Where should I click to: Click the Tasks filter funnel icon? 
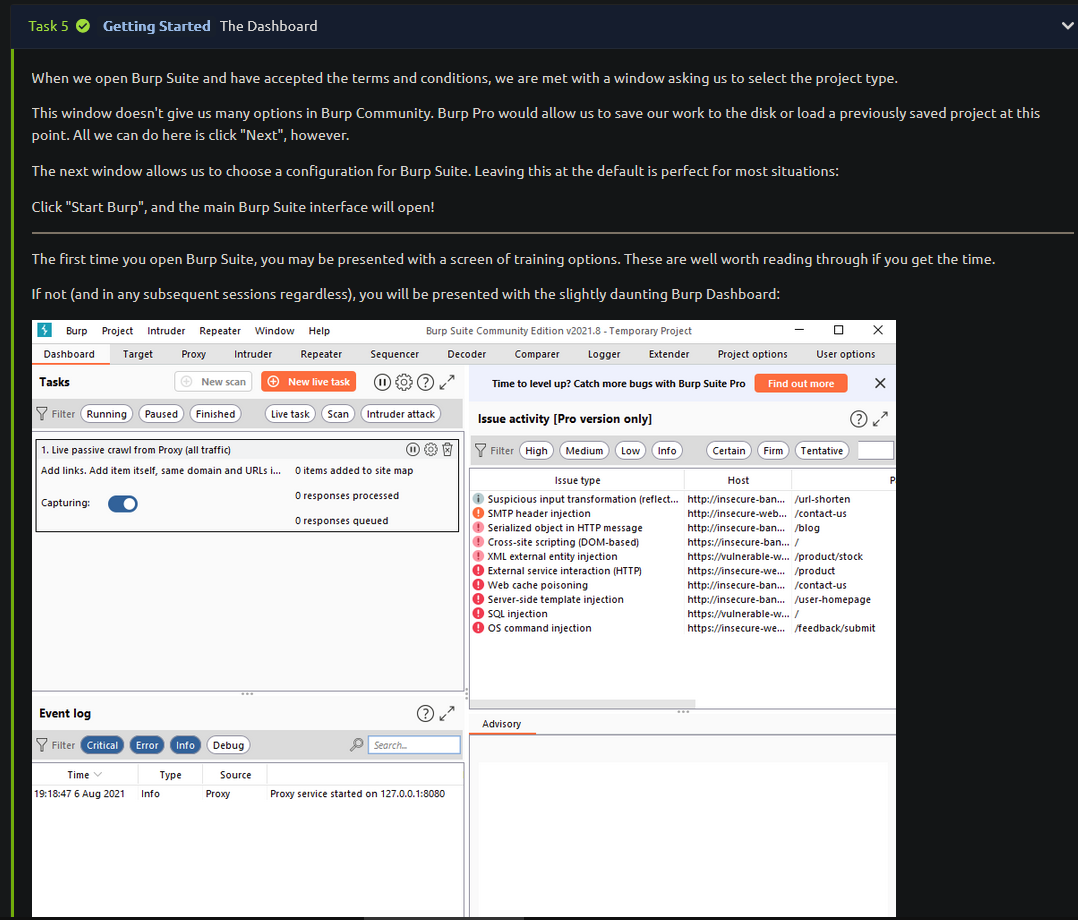coord(42,414)
